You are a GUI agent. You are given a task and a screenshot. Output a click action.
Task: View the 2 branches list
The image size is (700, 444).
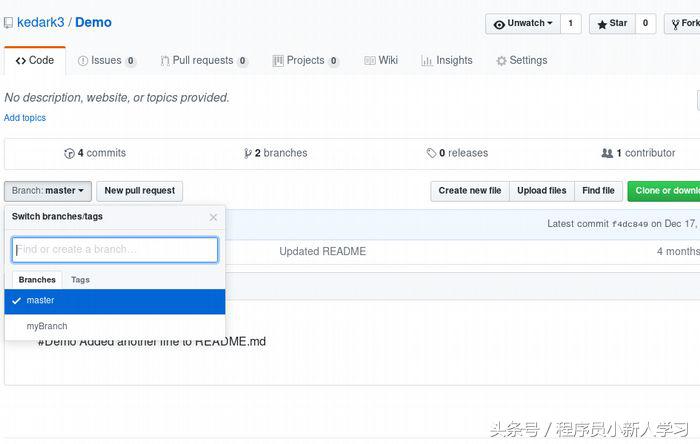275,153
